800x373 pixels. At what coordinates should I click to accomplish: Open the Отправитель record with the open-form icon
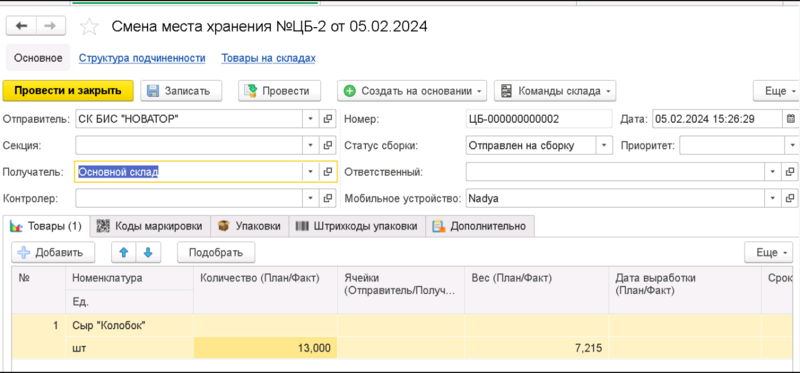pyautogui.click(x=328, y=119)
